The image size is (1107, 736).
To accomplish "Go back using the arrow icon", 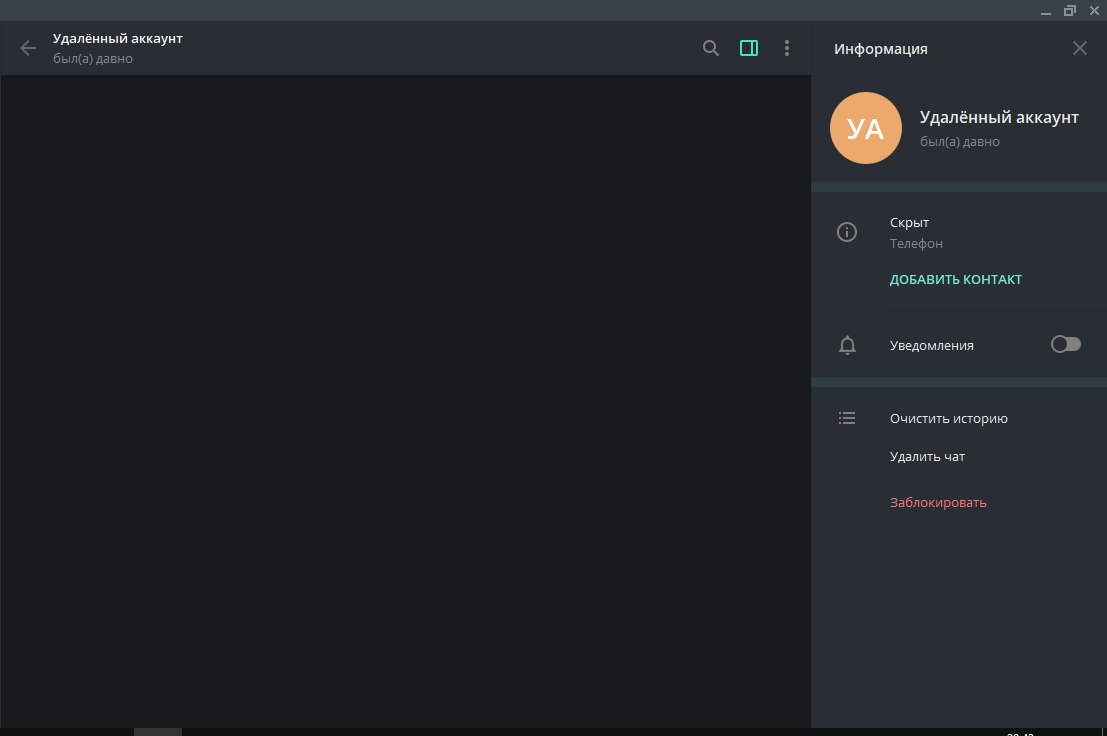I will (28, 48).
